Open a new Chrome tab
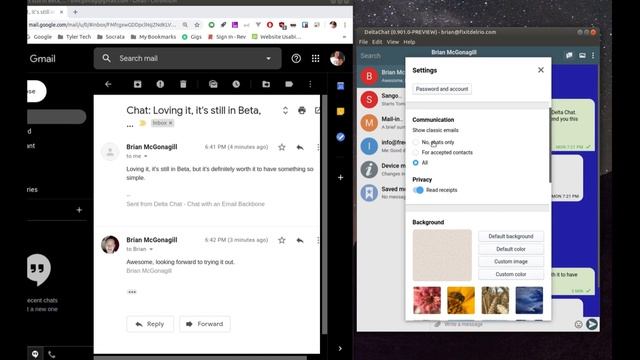Image resolution: width=640 pixels, height=360 pixels. click(x=75, y=12)
